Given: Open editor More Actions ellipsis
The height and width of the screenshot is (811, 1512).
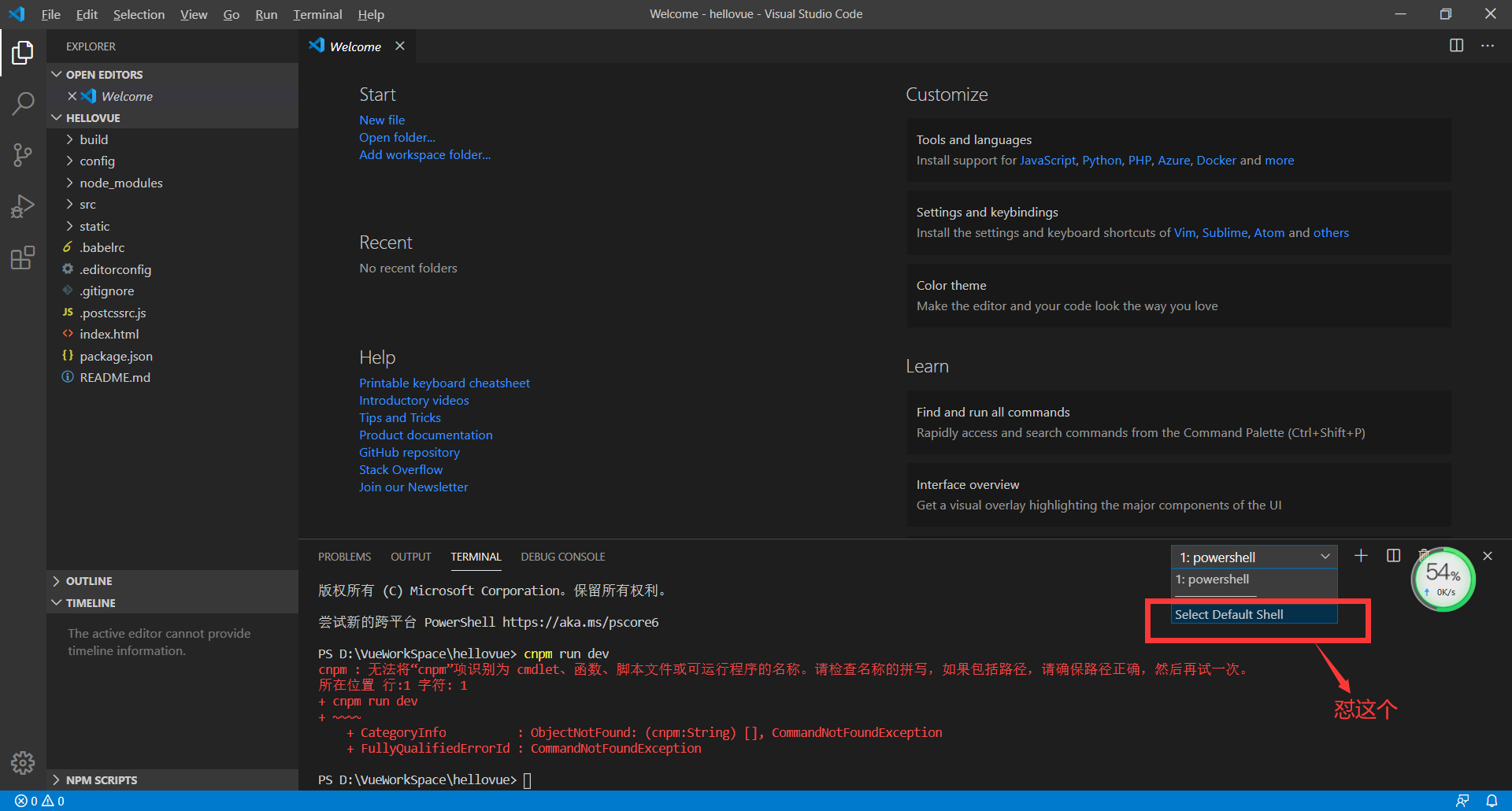Looking at the screenshot, I should coord(1488,46).
